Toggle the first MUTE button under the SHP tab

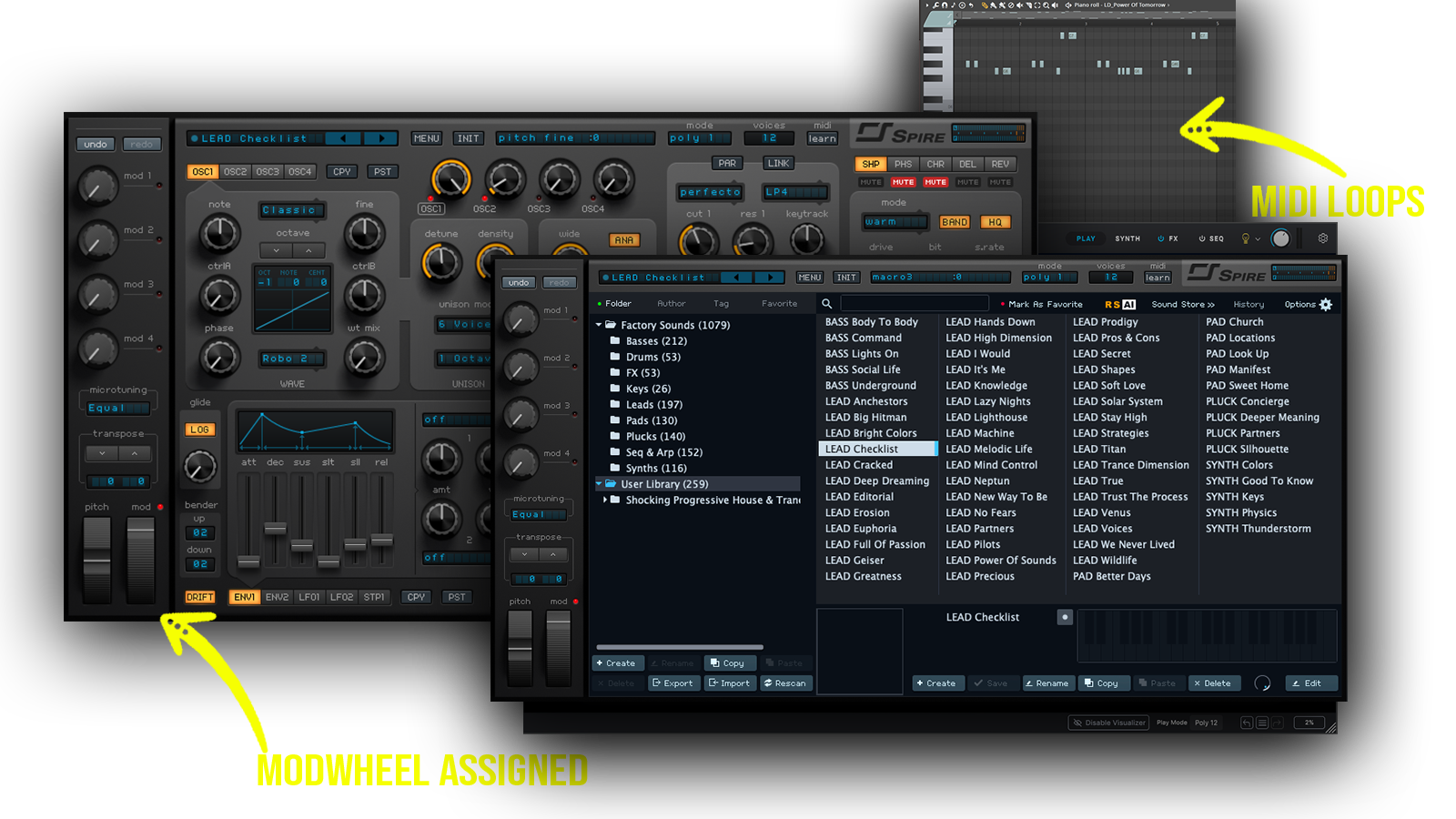point(871,182)
